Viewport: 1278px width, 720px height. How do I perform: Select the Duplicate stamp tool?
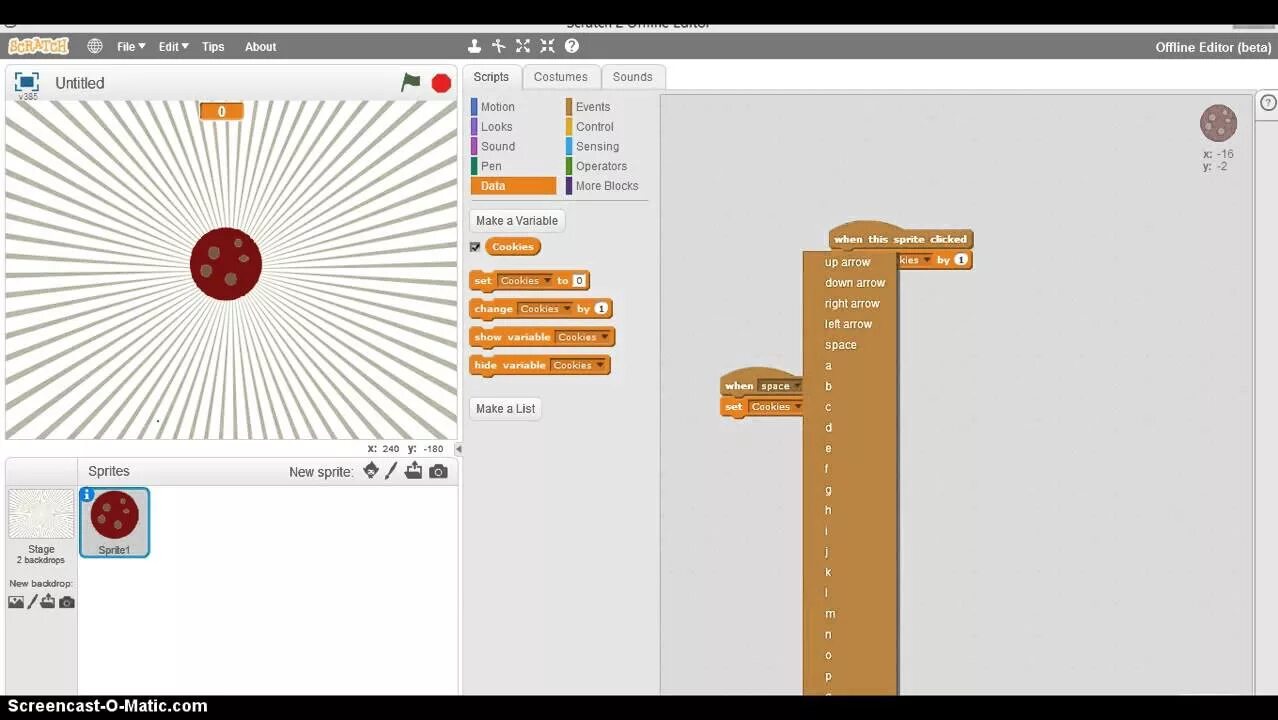pyautogui.click(x=475, y=46)
